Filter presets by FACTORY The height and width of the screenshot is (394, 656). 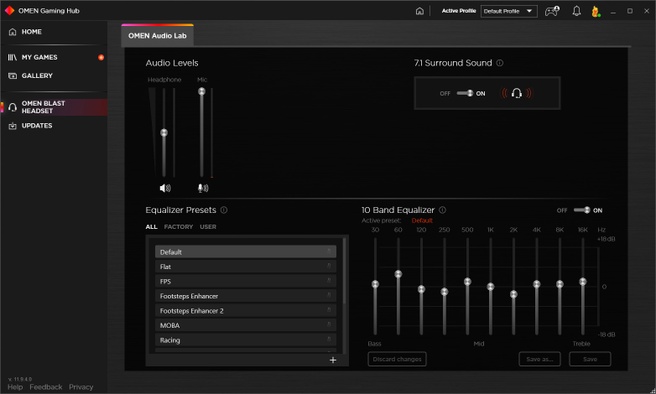point(179,227)
